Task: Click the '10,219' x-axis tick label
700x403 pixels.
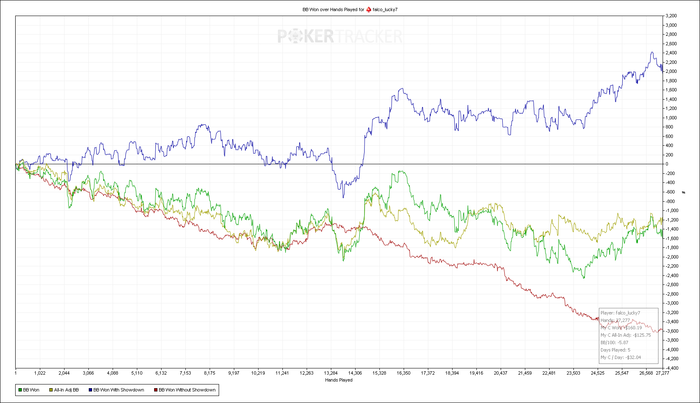Action: [258, 373]
